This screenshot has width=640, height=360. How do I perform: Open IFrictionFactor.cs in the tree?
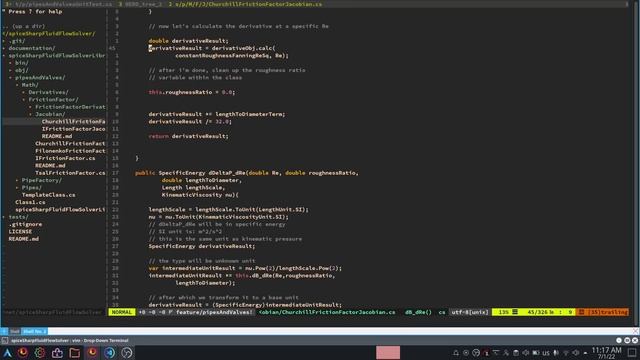click(x=65, y=158)
